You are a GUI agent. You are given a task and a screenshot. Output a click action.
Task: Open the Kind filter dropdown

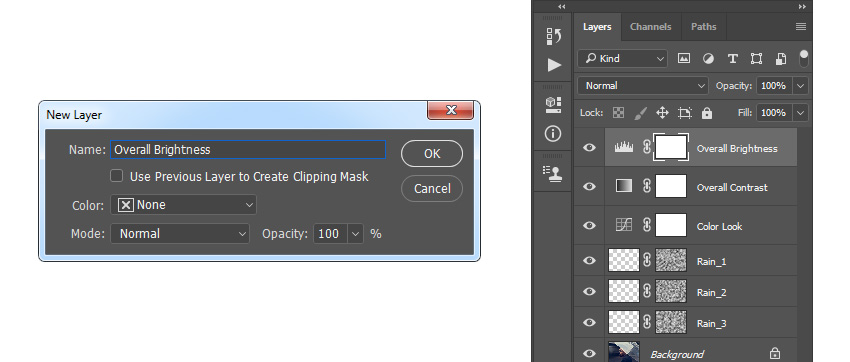point(622,59)
